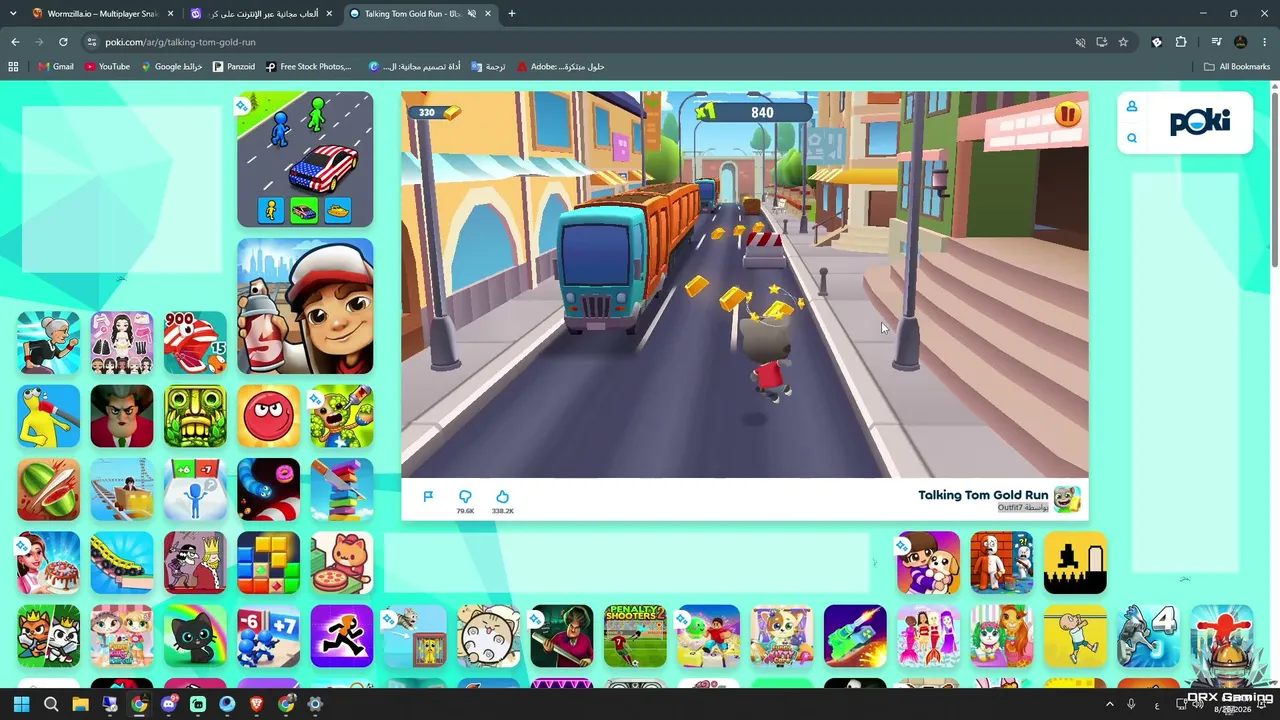Viewport: 1280px width, 720px height.
Task: Open the Free Stock Photos bookmark
Action: (309, 67)
